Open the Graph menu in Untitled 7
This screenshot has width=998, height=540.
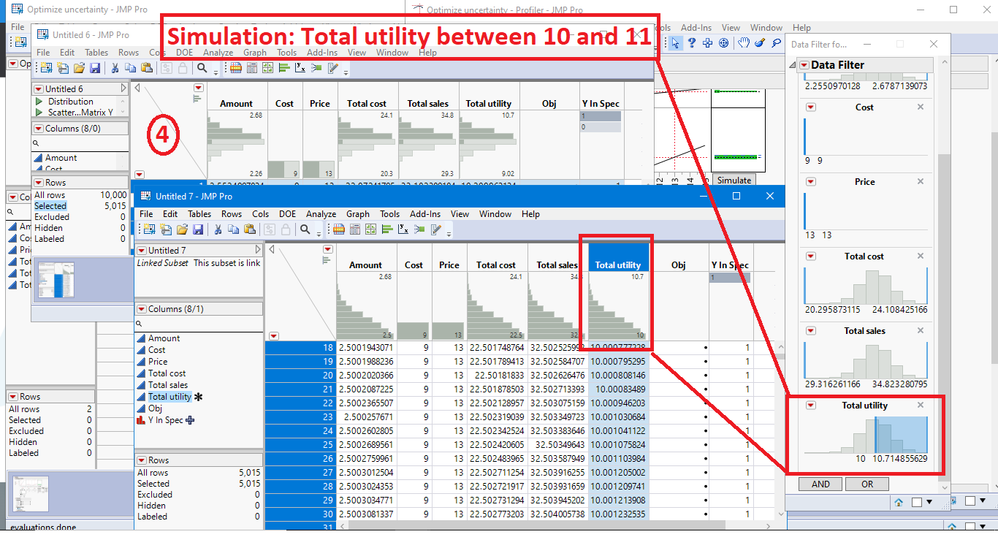click(358, 214)
